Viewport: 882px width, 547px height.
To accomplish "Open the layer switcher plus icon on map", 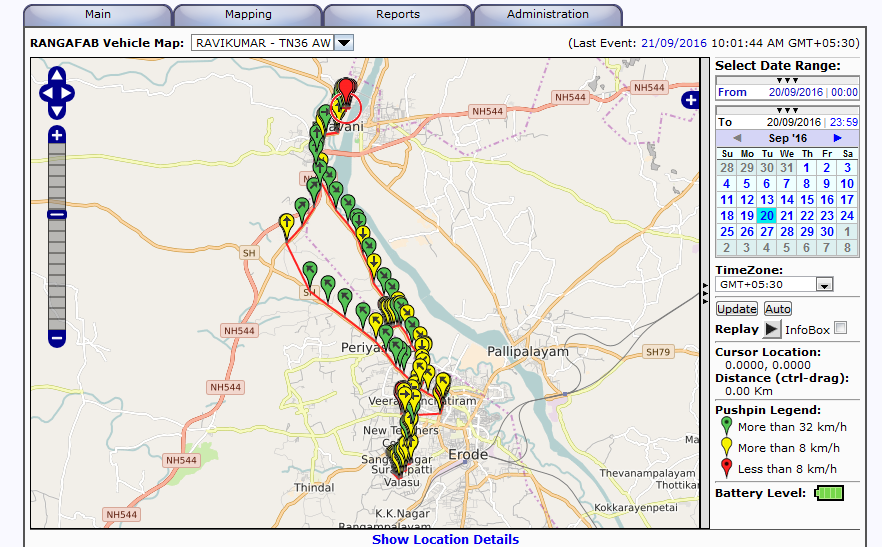I will click(690, 100).
